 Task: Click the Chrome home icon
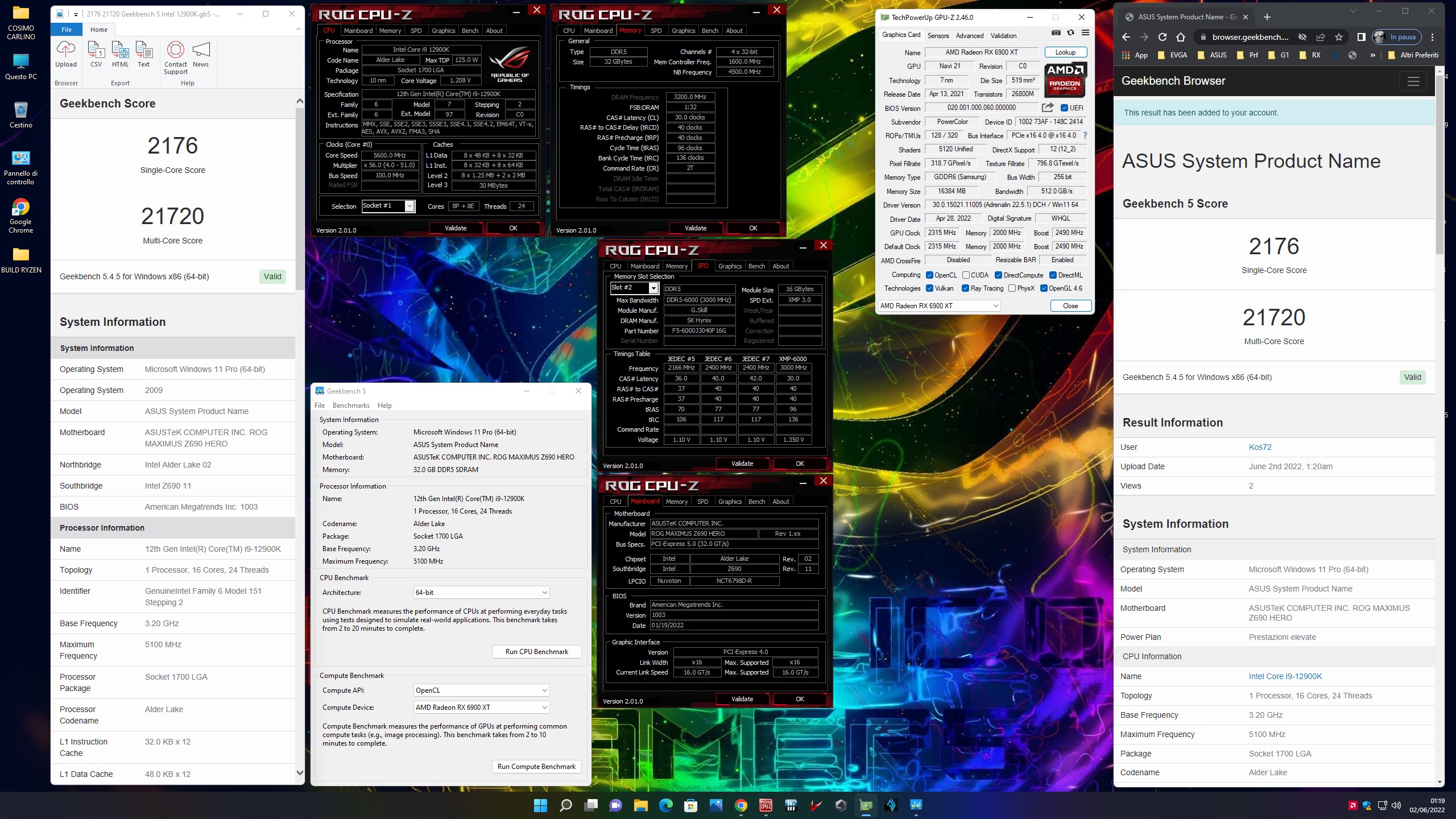pyautogui.click(x=1181, y=37)
